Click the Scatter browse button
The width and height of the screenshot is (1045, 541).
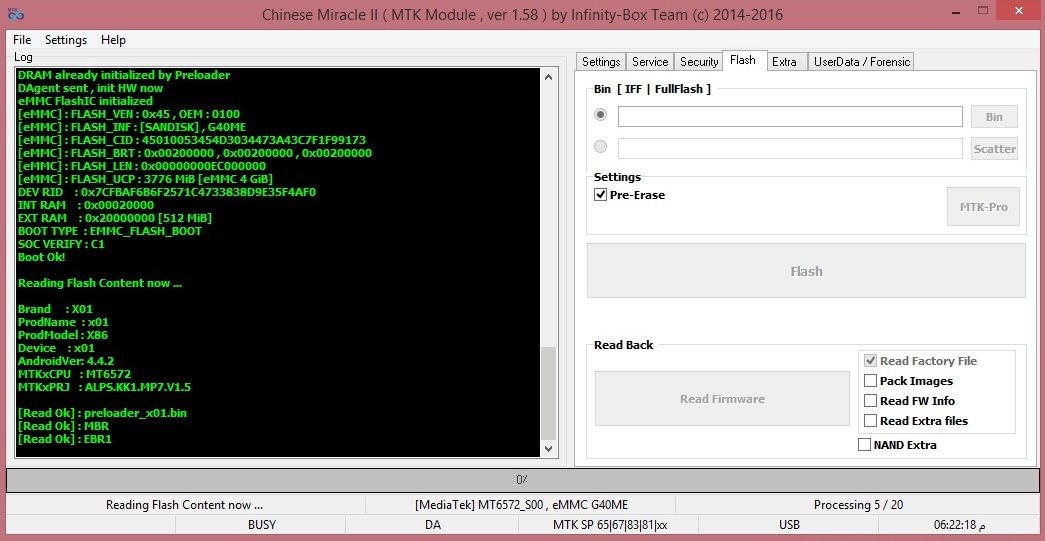pos(994,149)
